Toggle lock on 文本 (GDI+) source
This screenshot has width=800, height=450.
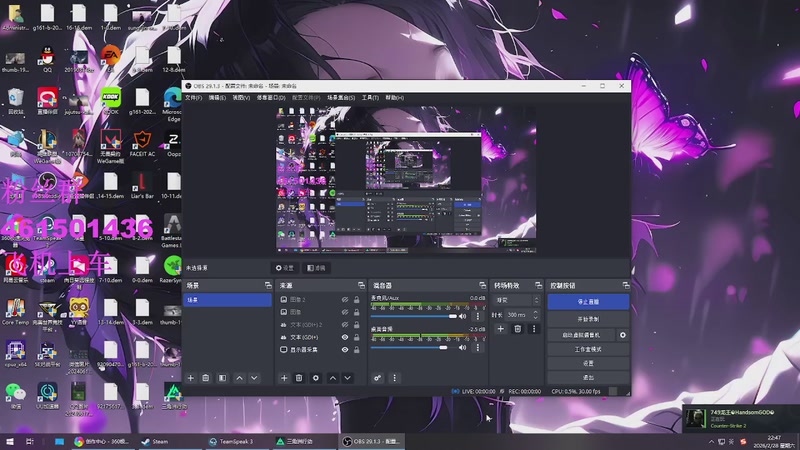[357, 337]
